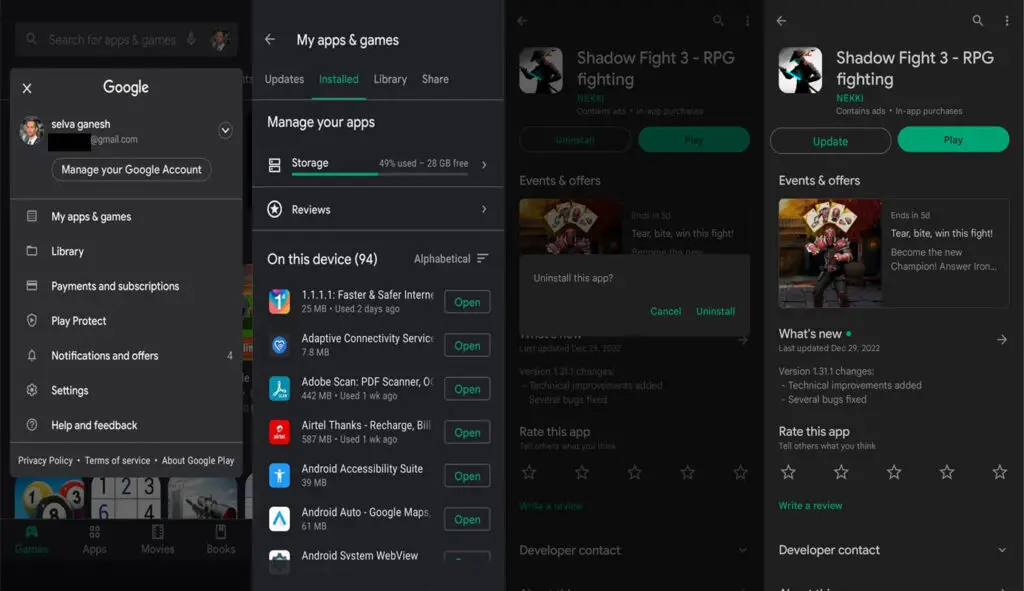Close the Google account menu
The width and height of the screenshot is (1024, 591).
click(x=27, y=88)
